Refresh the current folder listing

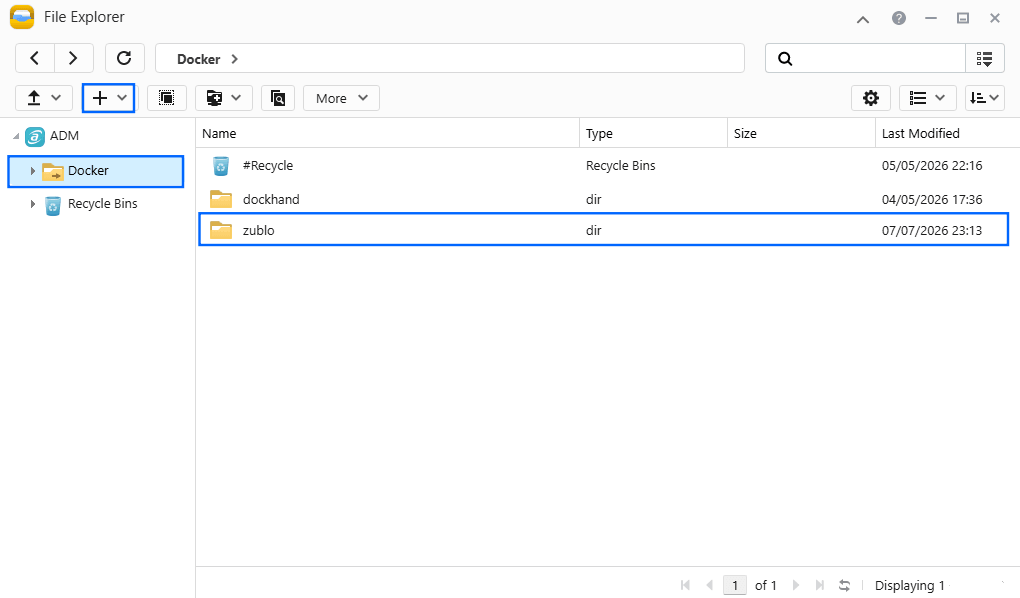click(x=124, y=59)
